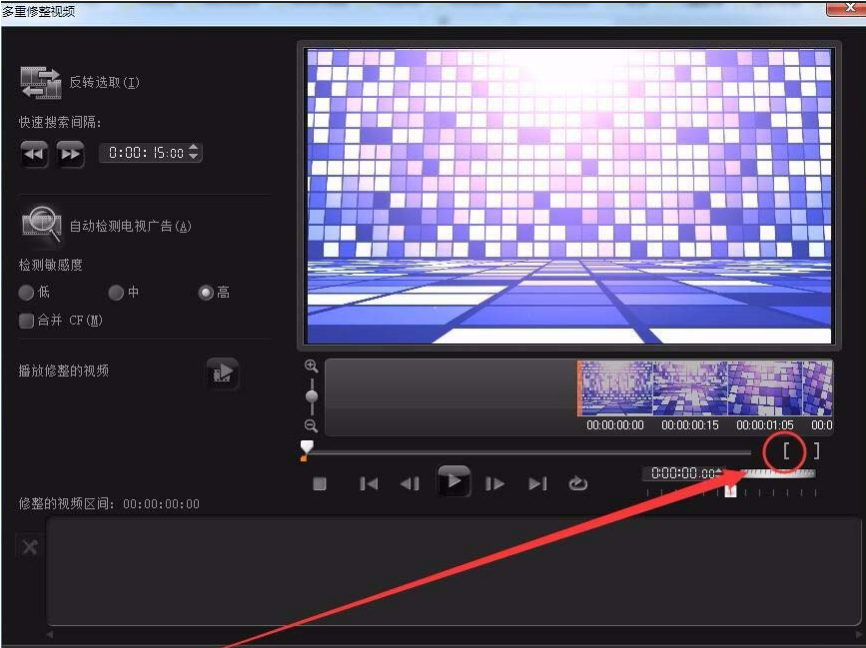Select the medium (中) detection sensitivity
Viewport: 866px width, 648px height.
pos(116,292)
